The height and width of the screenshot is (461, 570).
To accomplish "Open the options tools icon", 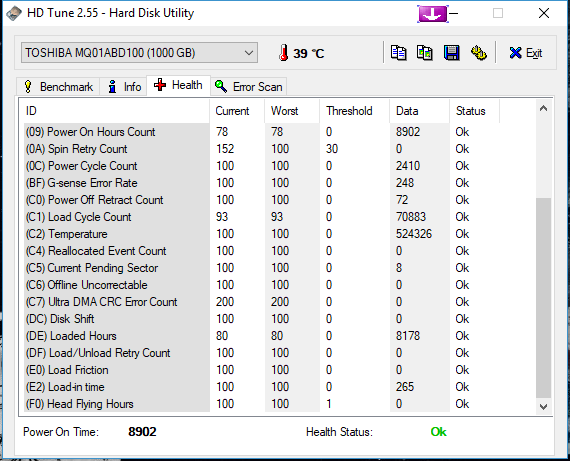I will 479,53.
